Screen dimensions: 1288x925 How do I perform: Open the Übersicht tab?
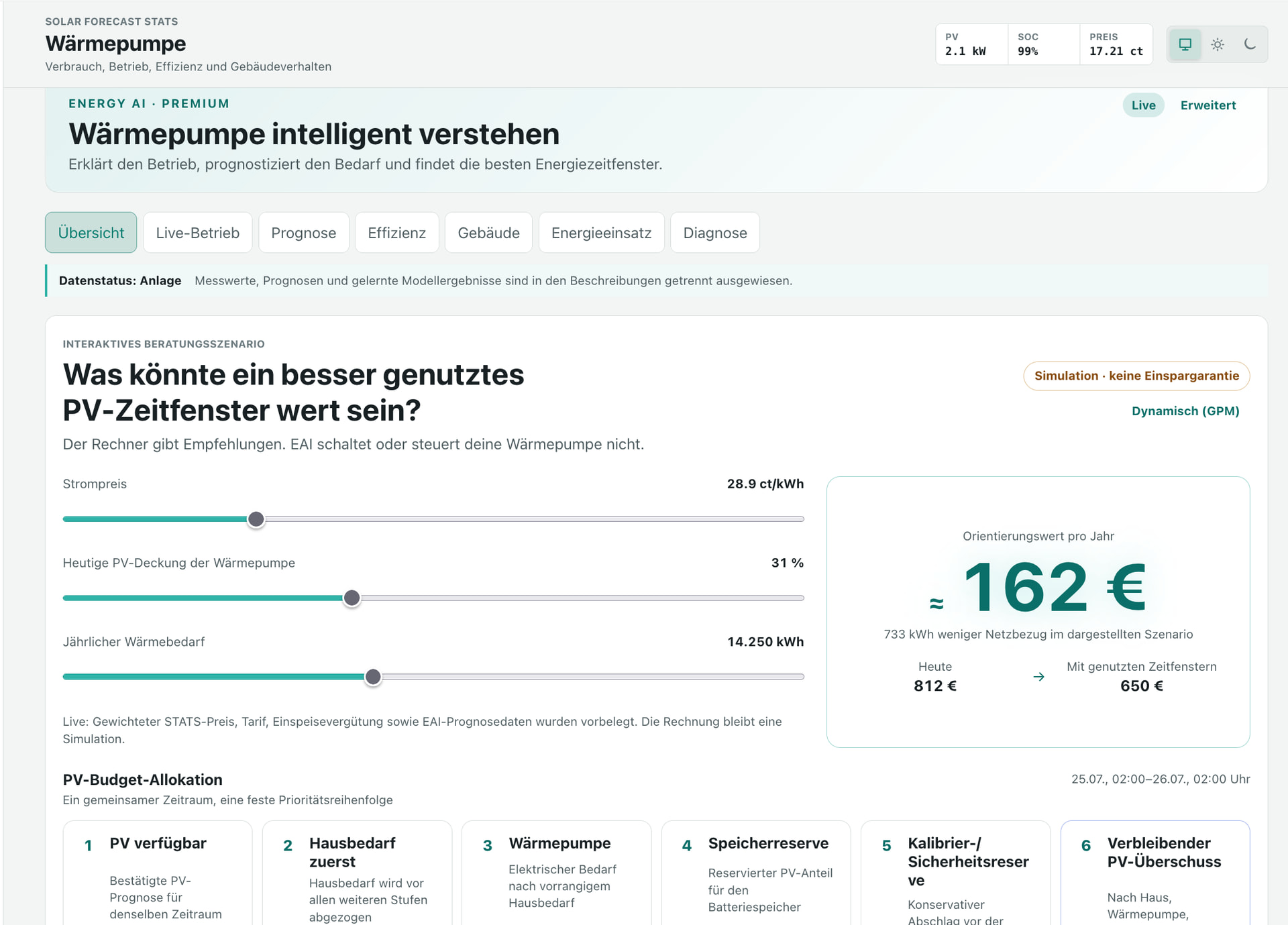click(91, 233)
